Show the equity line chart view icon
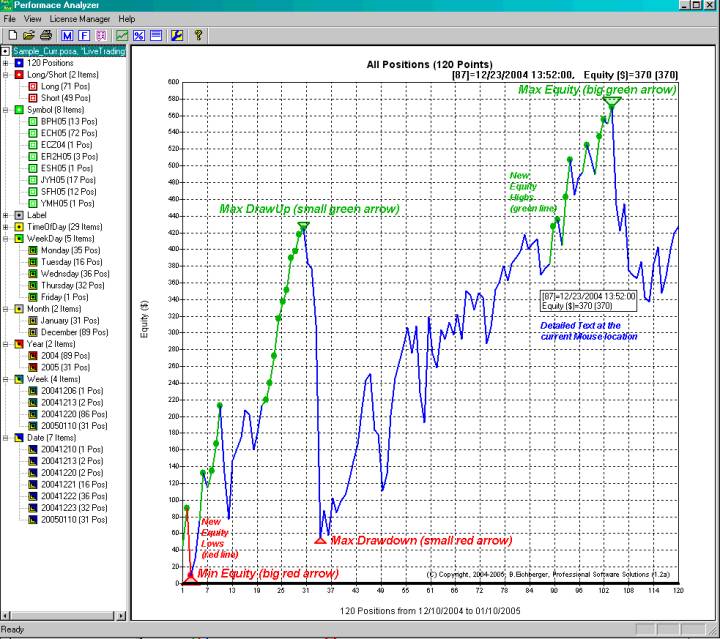Screen dimensions: 720x639 [122, 35]
